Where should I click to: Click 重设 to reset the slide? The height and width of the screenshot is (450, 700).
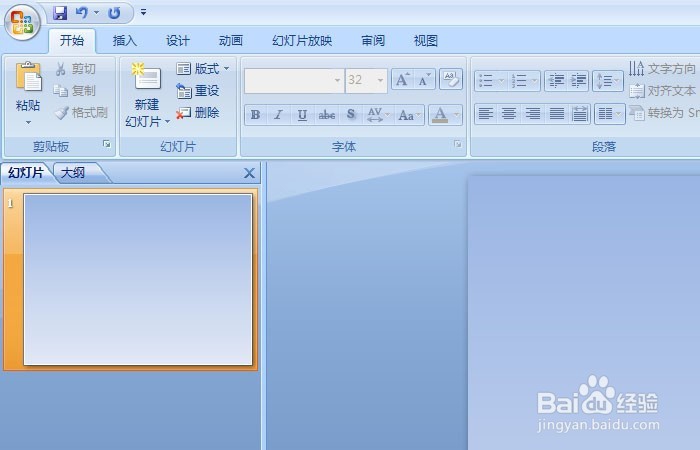pos(198,91)
